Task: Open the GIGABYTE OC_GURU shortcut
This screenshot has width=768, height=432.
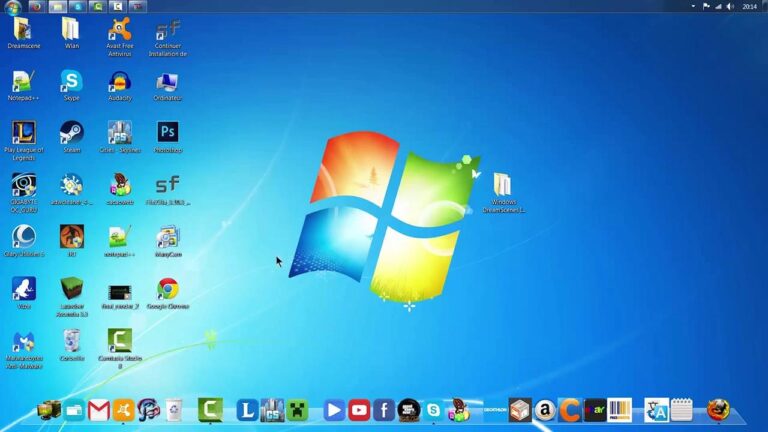Action: [24, 192]
